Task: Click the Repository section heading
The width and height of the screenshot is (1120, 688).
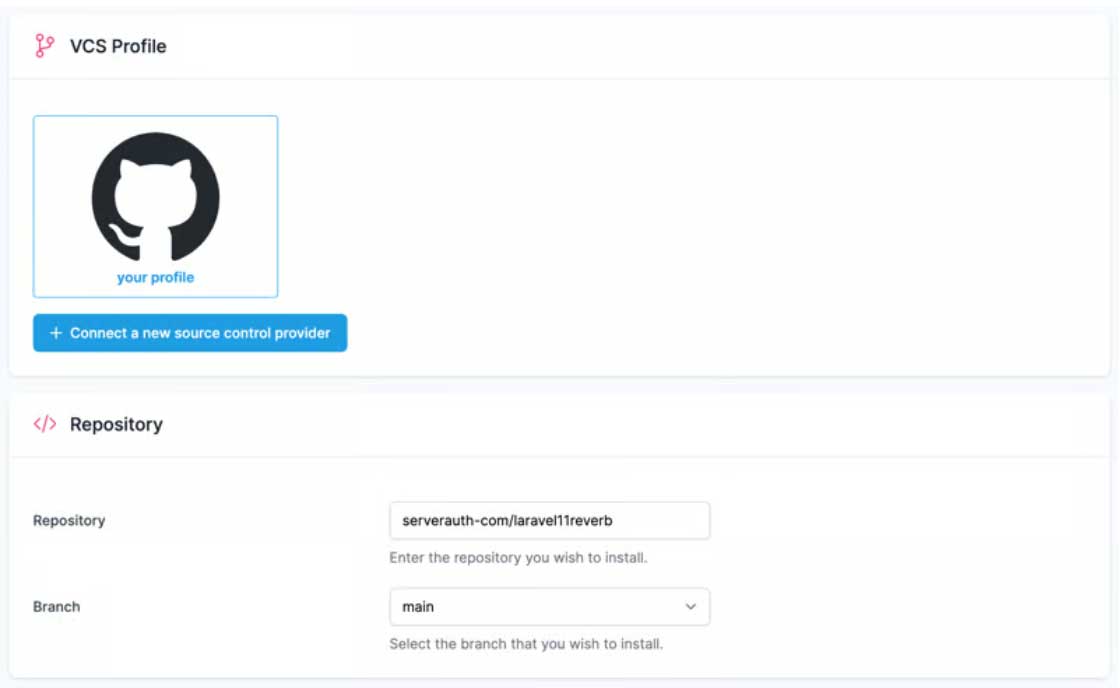Action: 116,424
